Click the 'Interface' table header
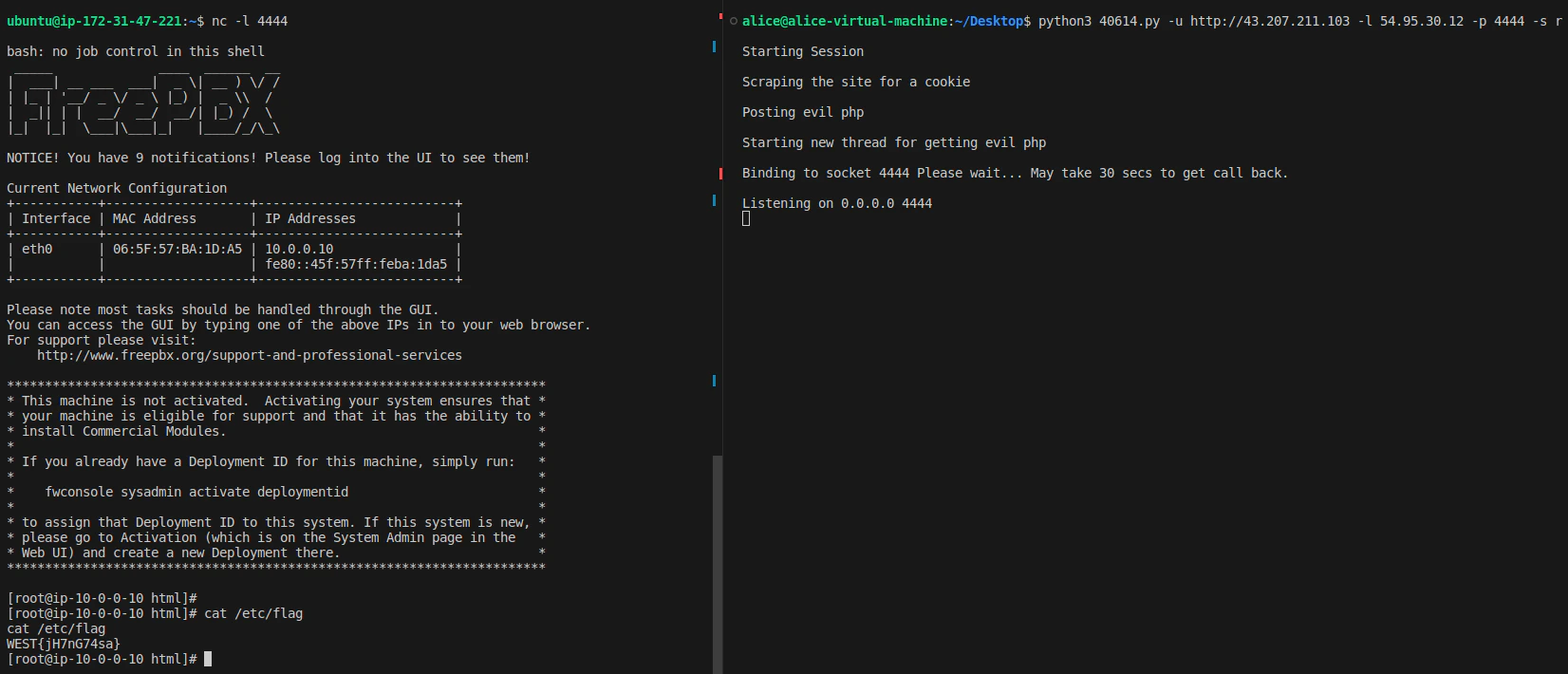 pos(56,218)
